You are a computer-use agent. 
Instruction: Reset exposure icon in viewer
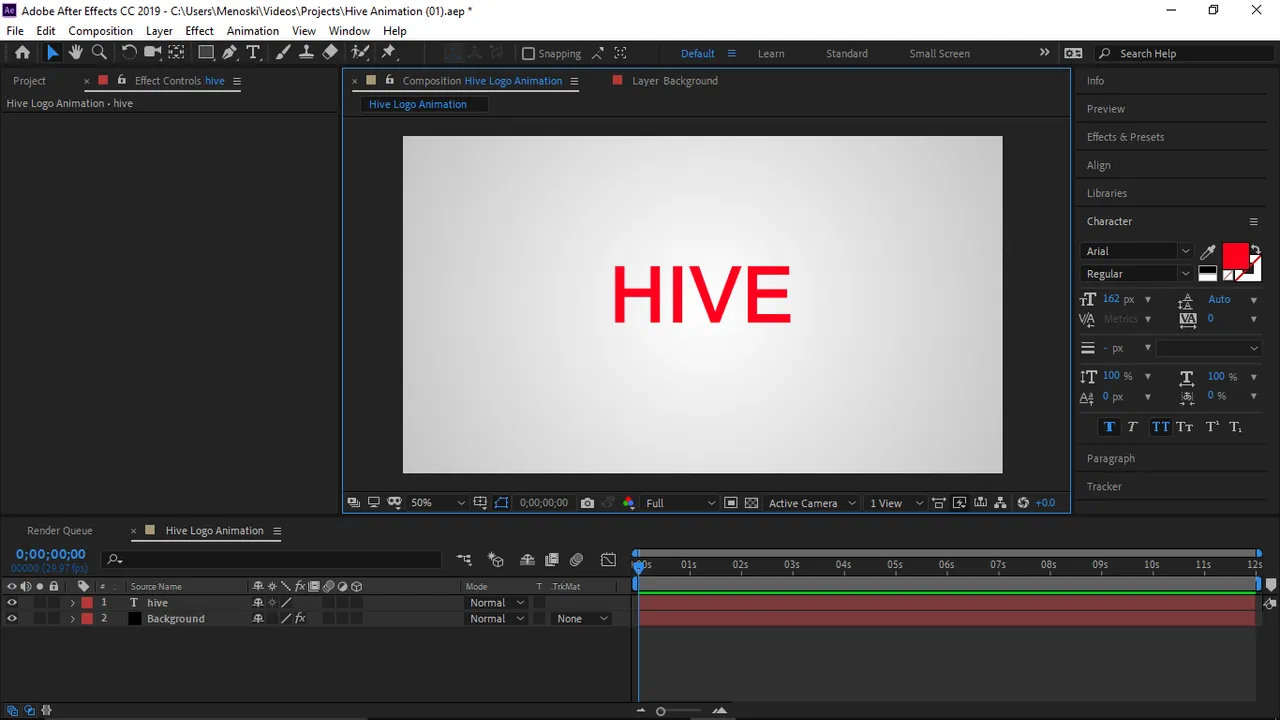click(1022, 503)
